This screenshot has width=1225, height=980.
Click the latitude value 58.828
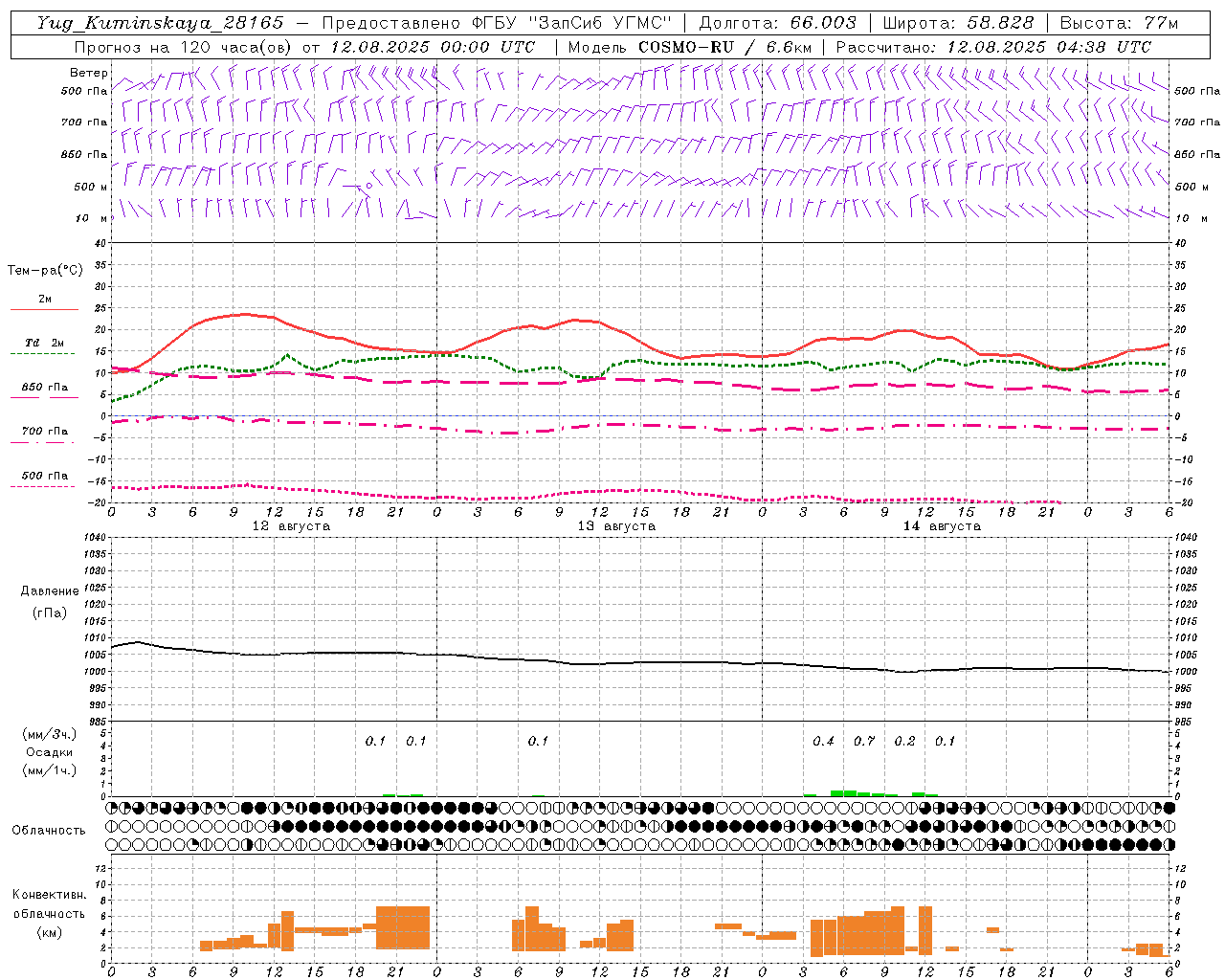1000,23
